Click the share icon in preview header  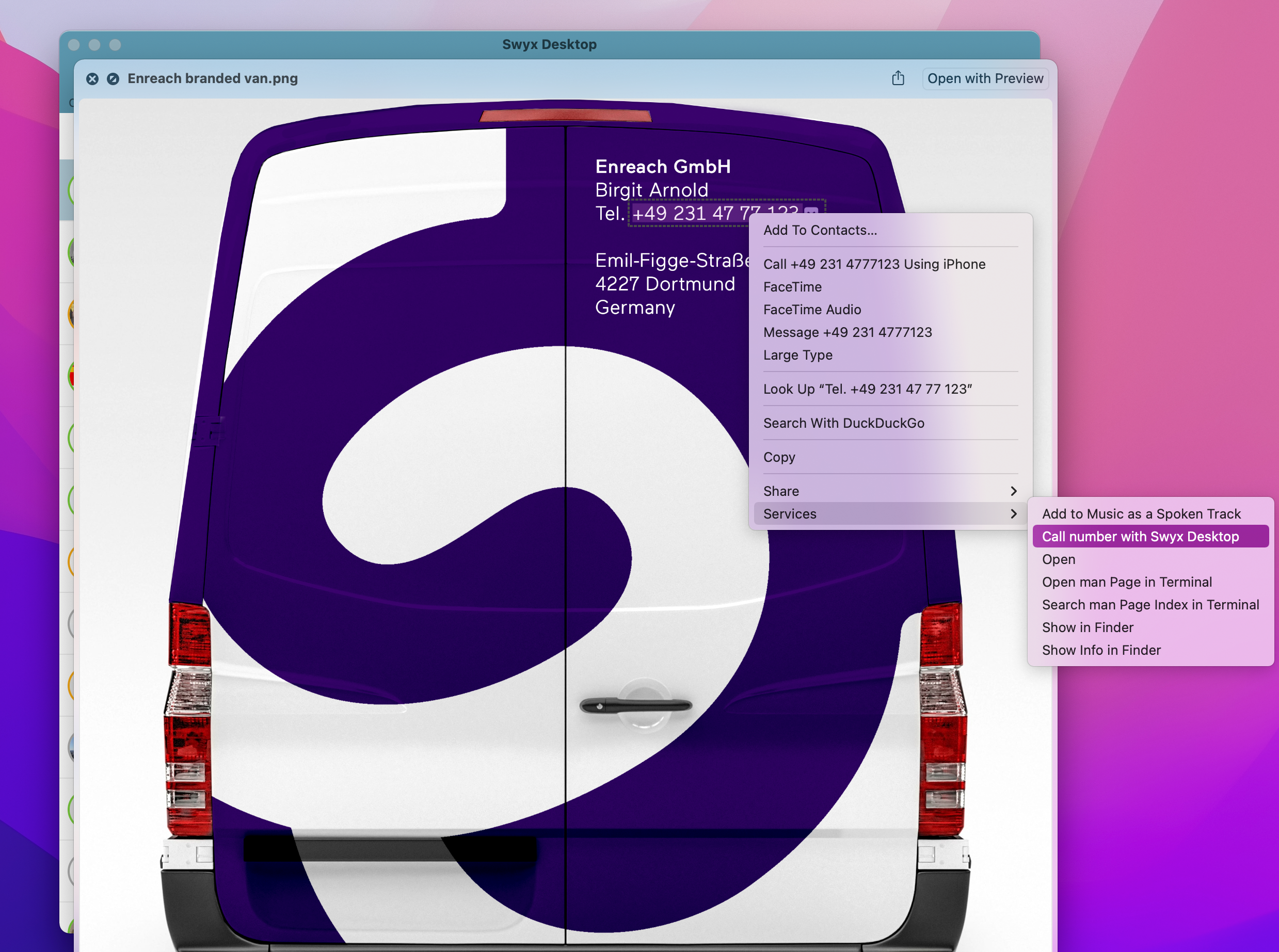click(898, 78)
